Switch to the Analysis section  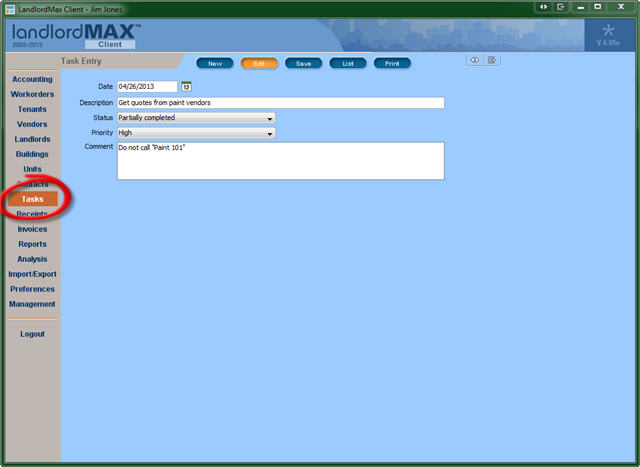click(32, 259)
